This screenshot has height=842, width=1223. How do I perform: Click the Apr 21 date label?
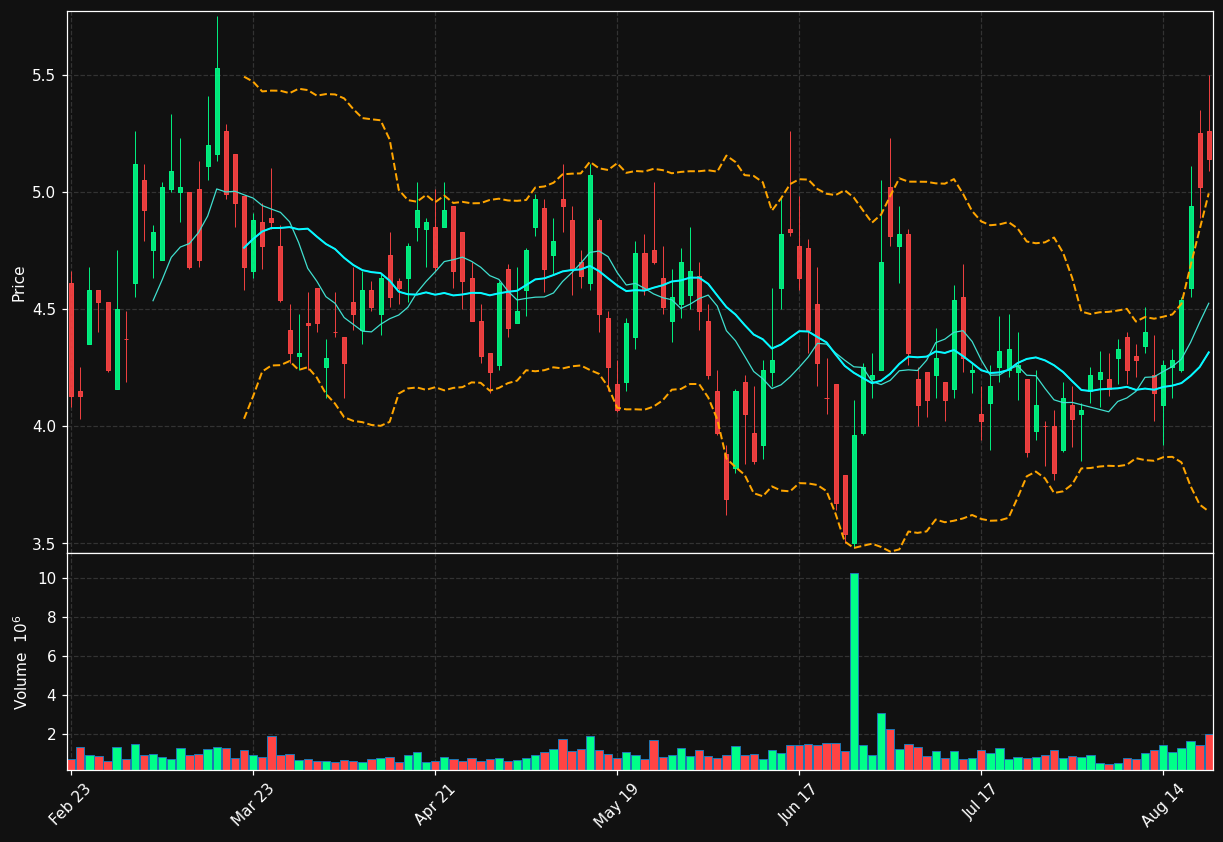point(434,804)
